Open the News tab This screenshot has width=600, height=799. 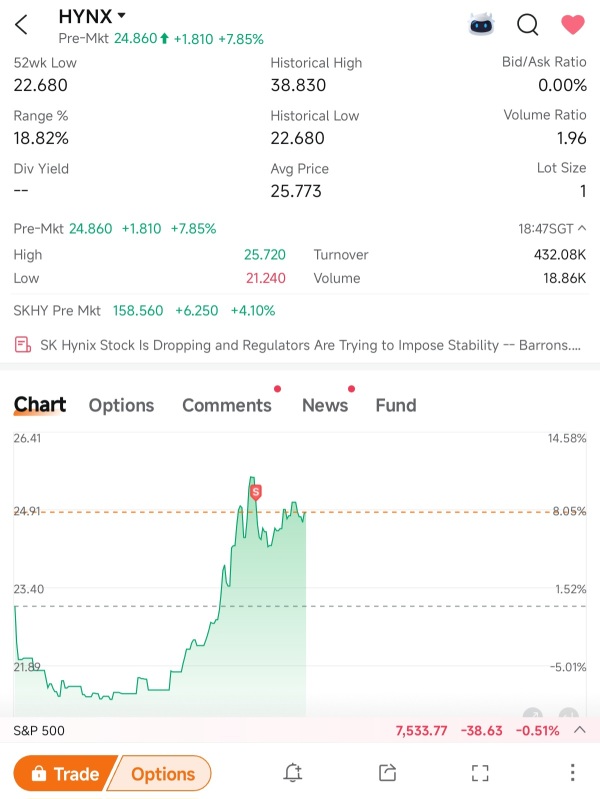tap(325, 405)
